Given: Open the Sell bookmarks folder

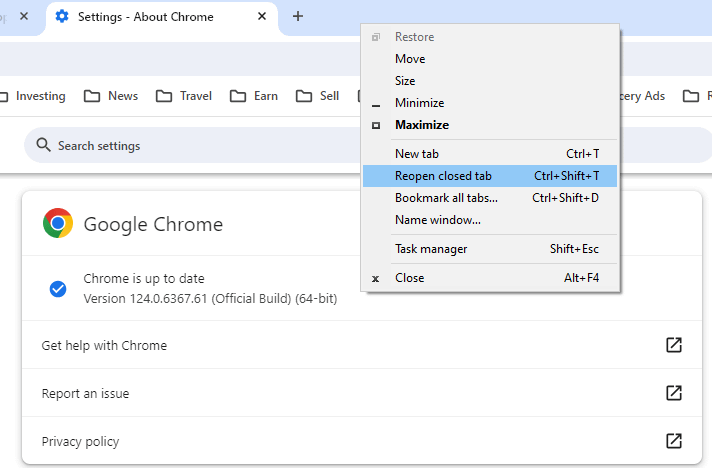Looking at the screenshot, I should 317,96.
